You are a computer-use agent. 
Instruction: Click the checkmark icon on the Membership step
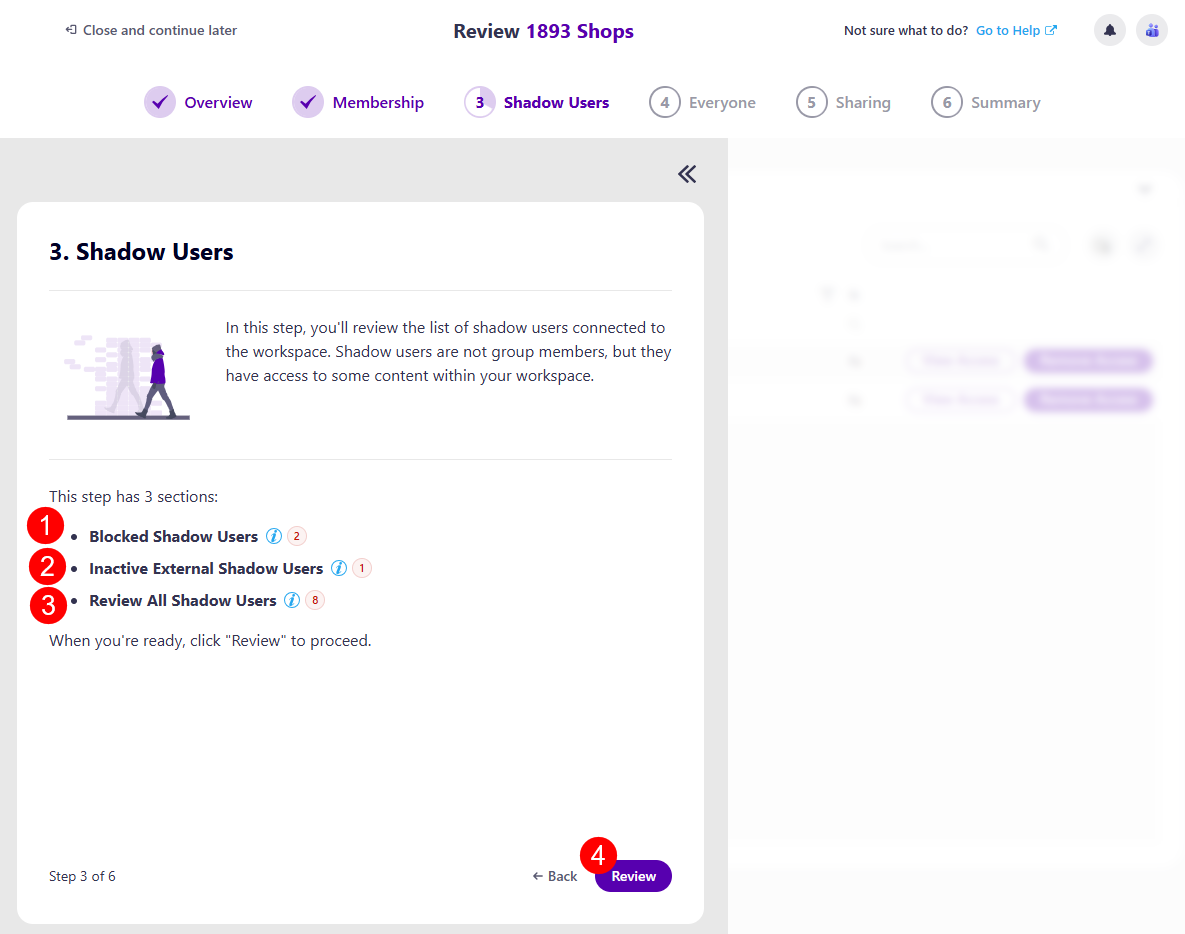tap(307, 102)
